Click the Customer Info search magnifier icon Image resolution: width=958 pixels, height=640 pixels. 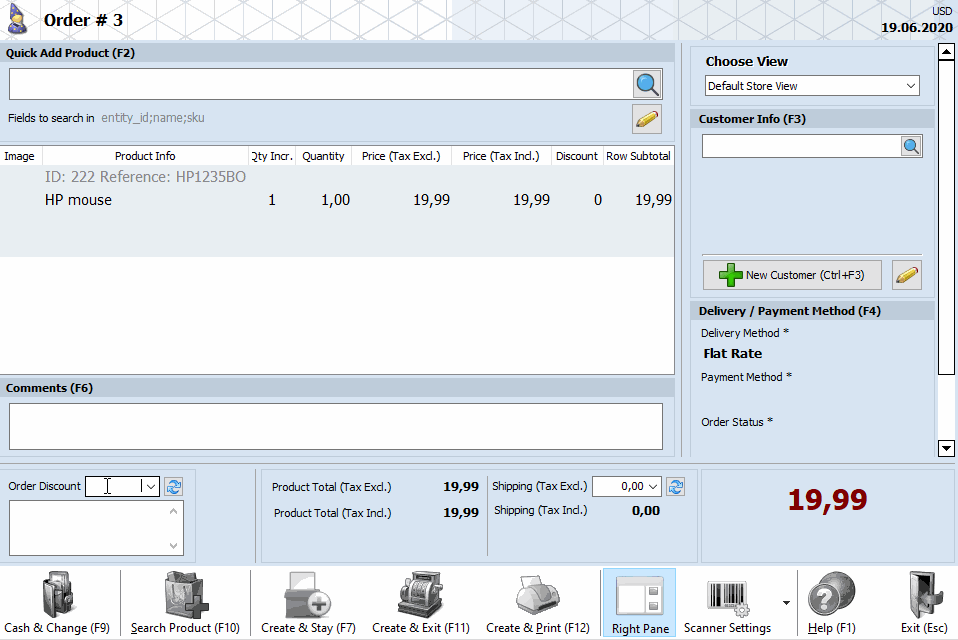[x=911, y=147]
